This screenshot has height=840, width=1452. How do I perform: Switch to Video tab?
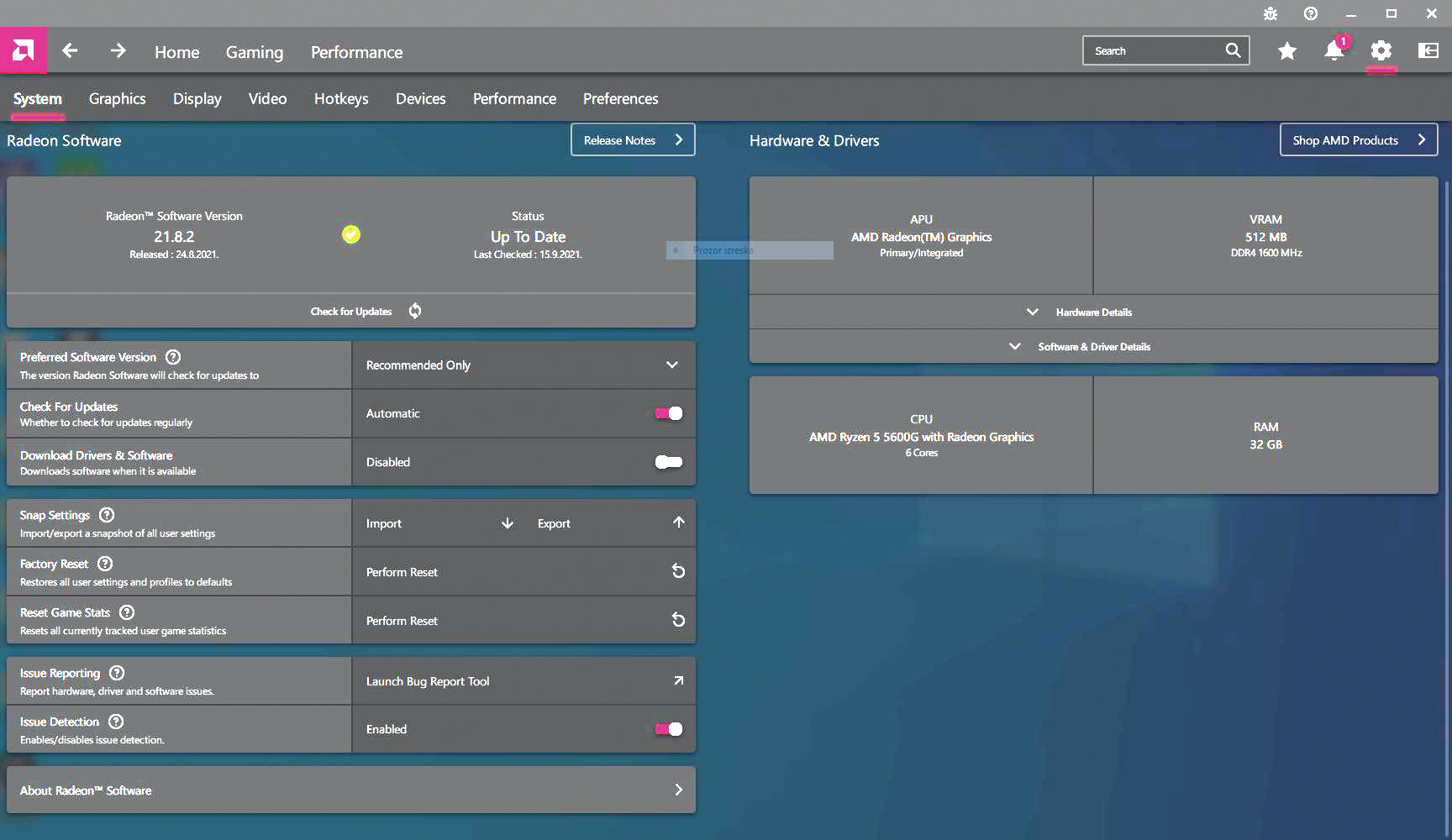268,99
